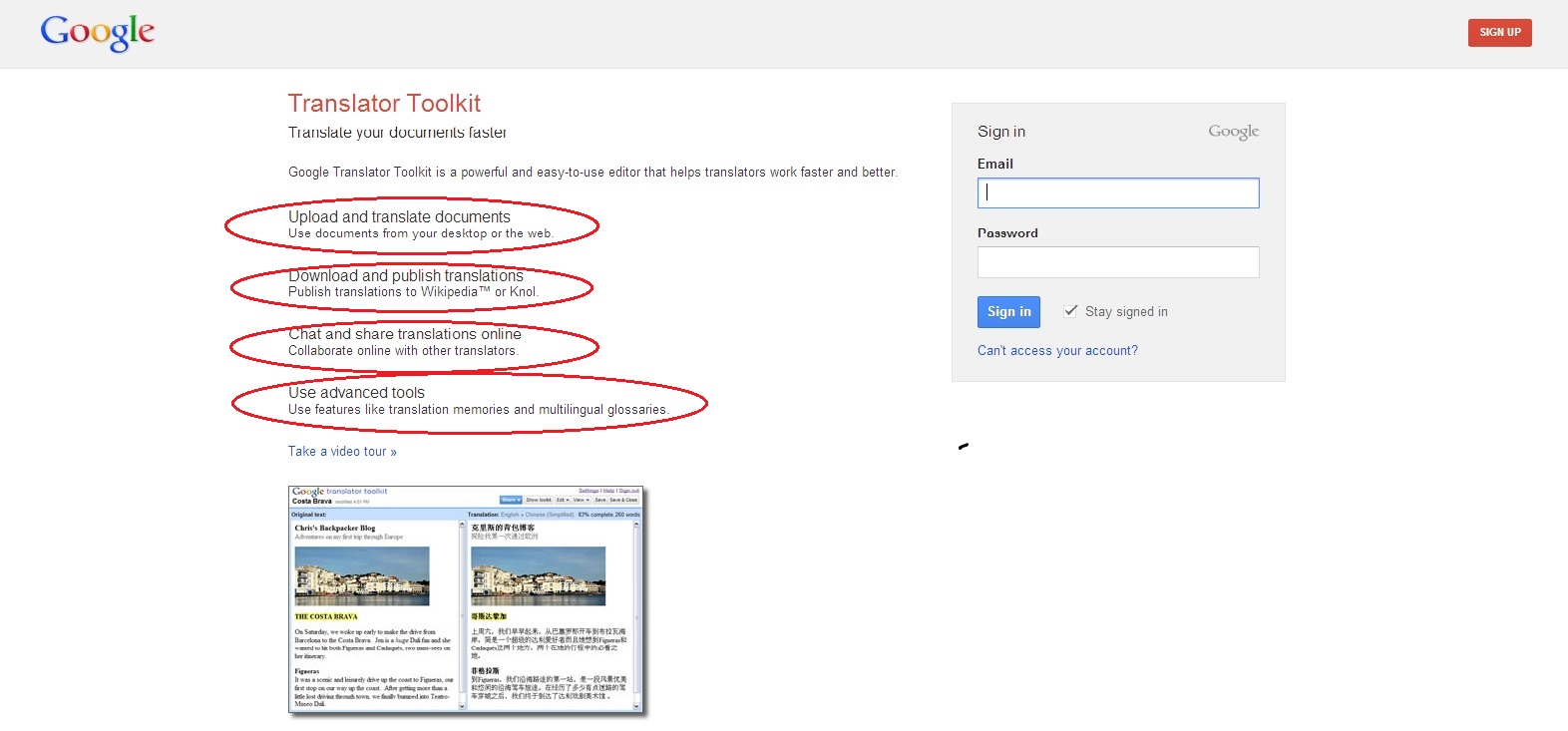Focus the Password input field
The width and height of the screenshot is (1568, 731).
coord(1118,262)
